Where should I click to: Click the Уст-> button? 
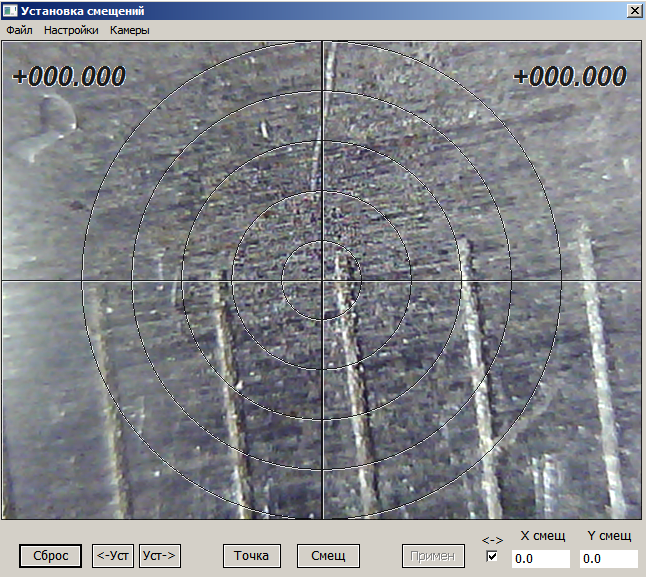point(159,555)
